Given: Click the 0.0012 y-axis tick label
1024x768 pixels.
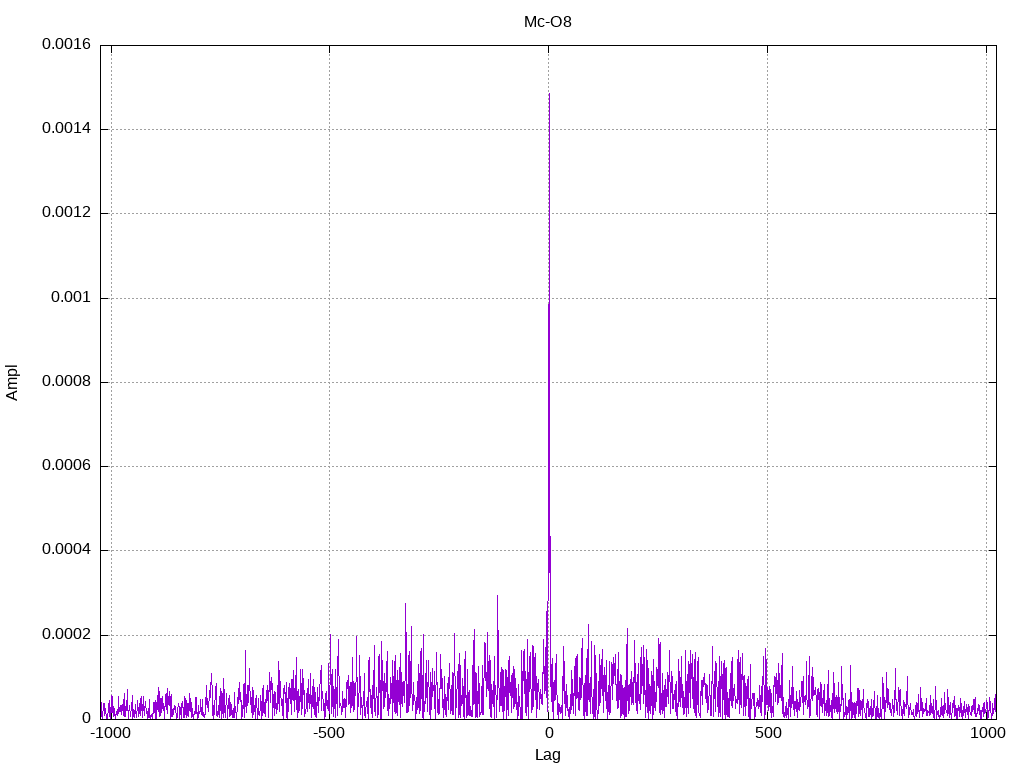Looking at the screenshot, I should click(x=66, y=213).
